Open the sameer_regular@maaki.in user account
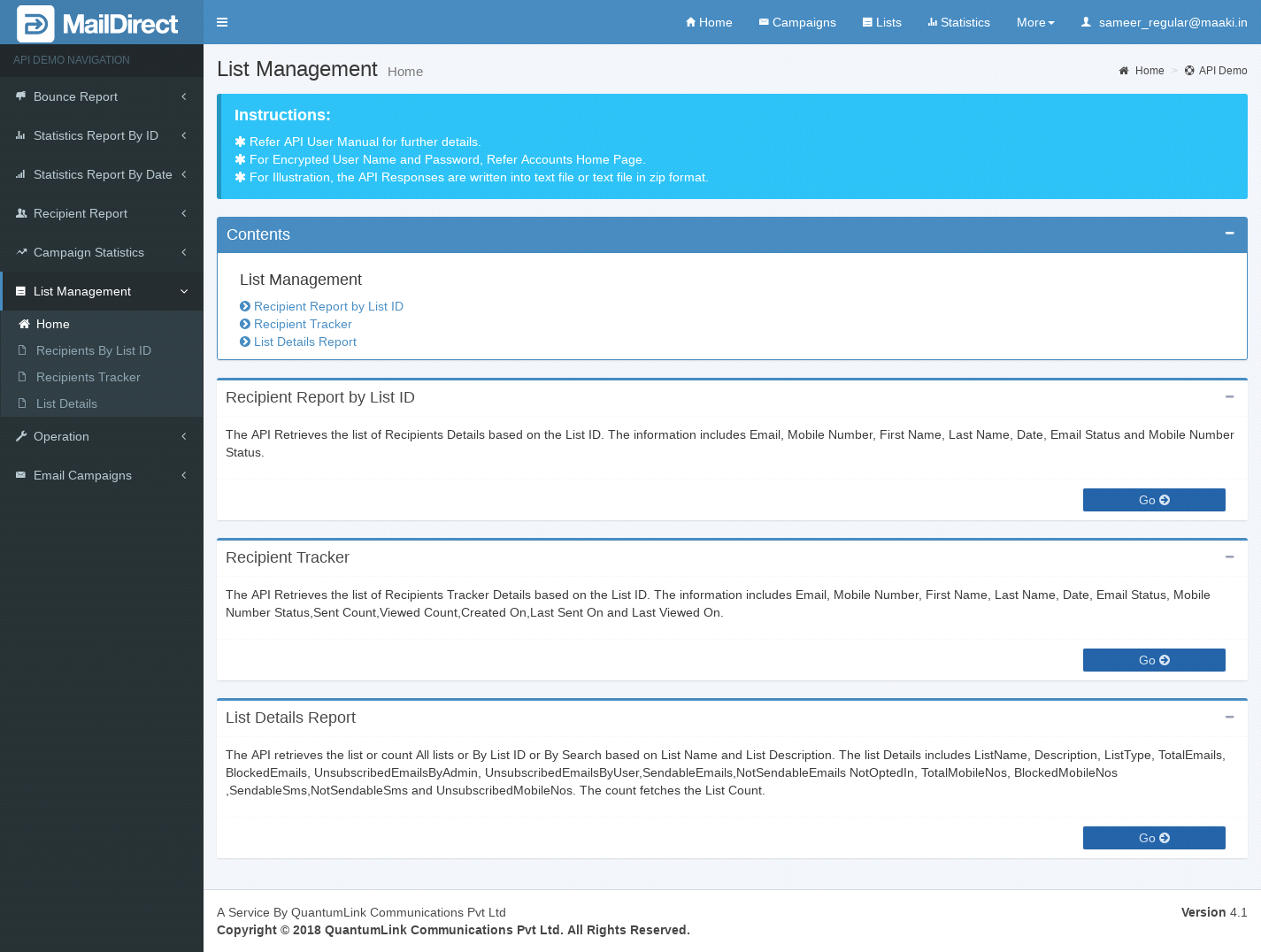The image size is (1261, 952). [x=1164, y=22]
